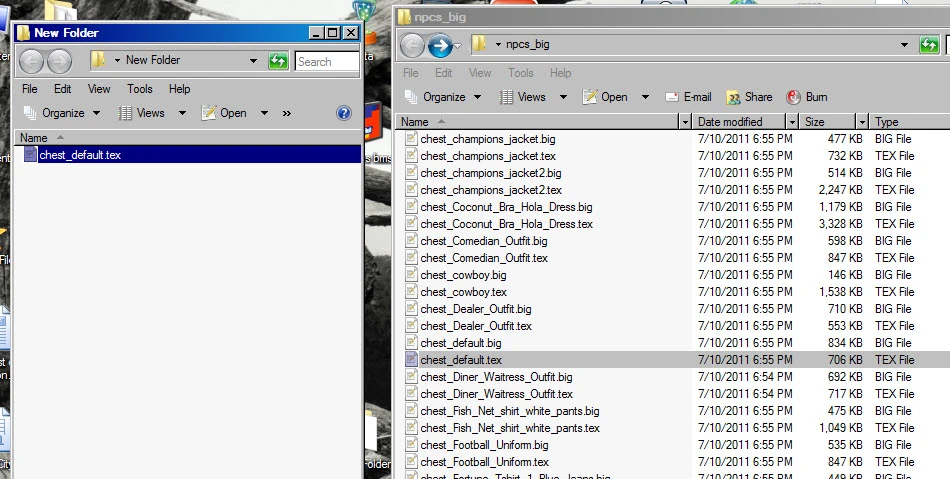Expand overflow chevron in New Folder toolbar
This screenshot has height=479, width=950.
[287, 113]
